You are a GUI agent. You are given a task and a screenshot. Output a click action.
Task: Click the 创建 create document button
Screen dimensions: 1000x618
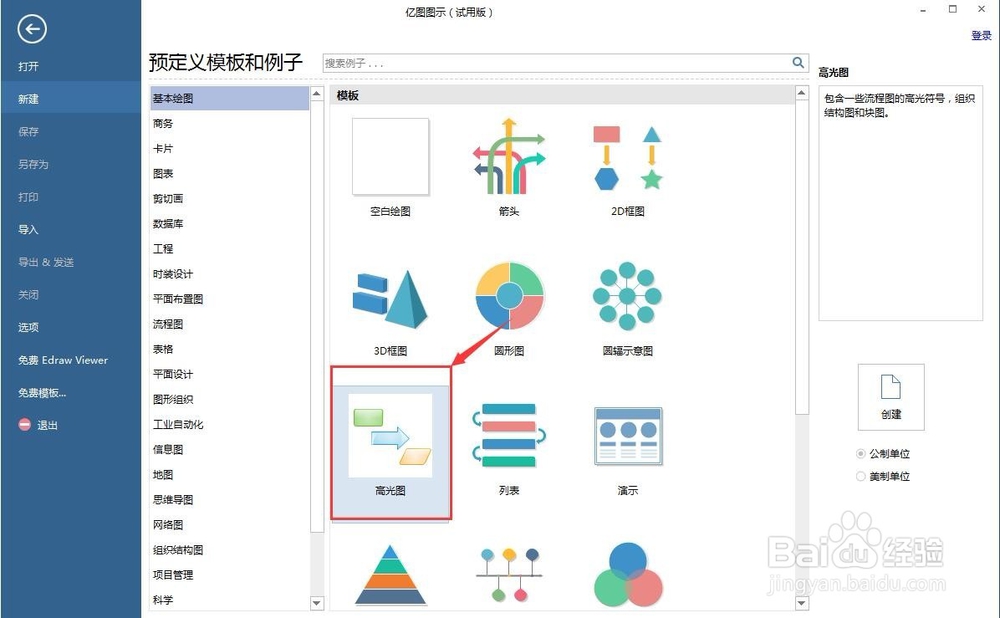(891, 397)
